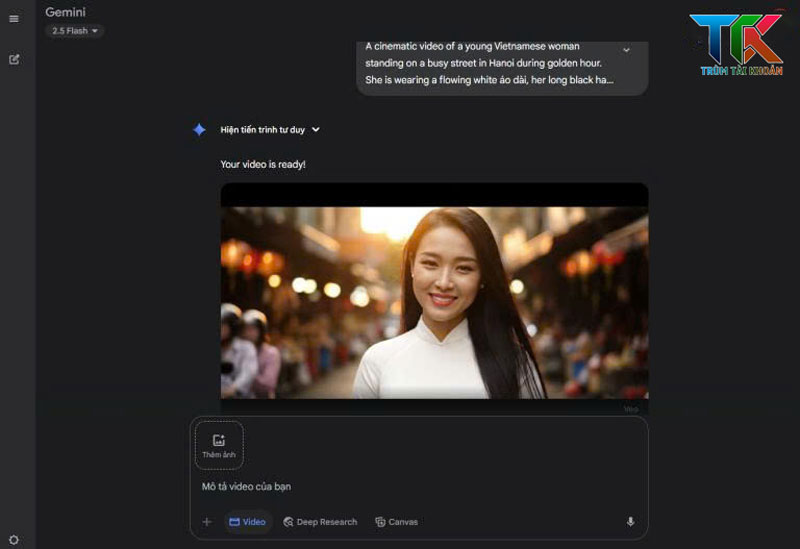
Task: Open settings via the gear icon
Action: (14, 540)
